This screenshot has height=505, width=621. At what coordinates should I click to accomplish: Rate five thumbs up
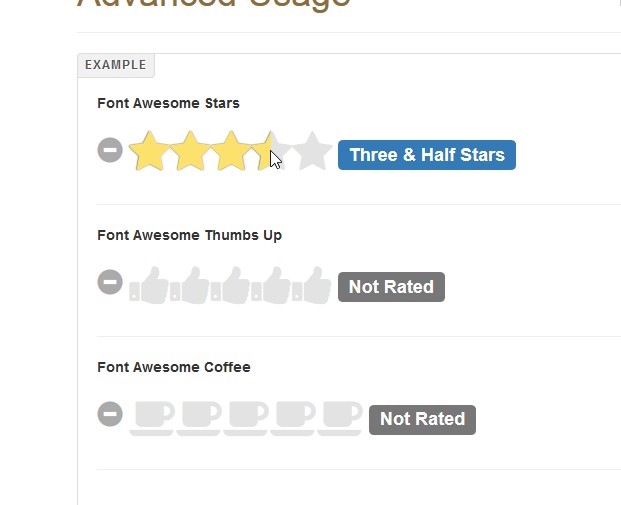(x=313, y=286)
